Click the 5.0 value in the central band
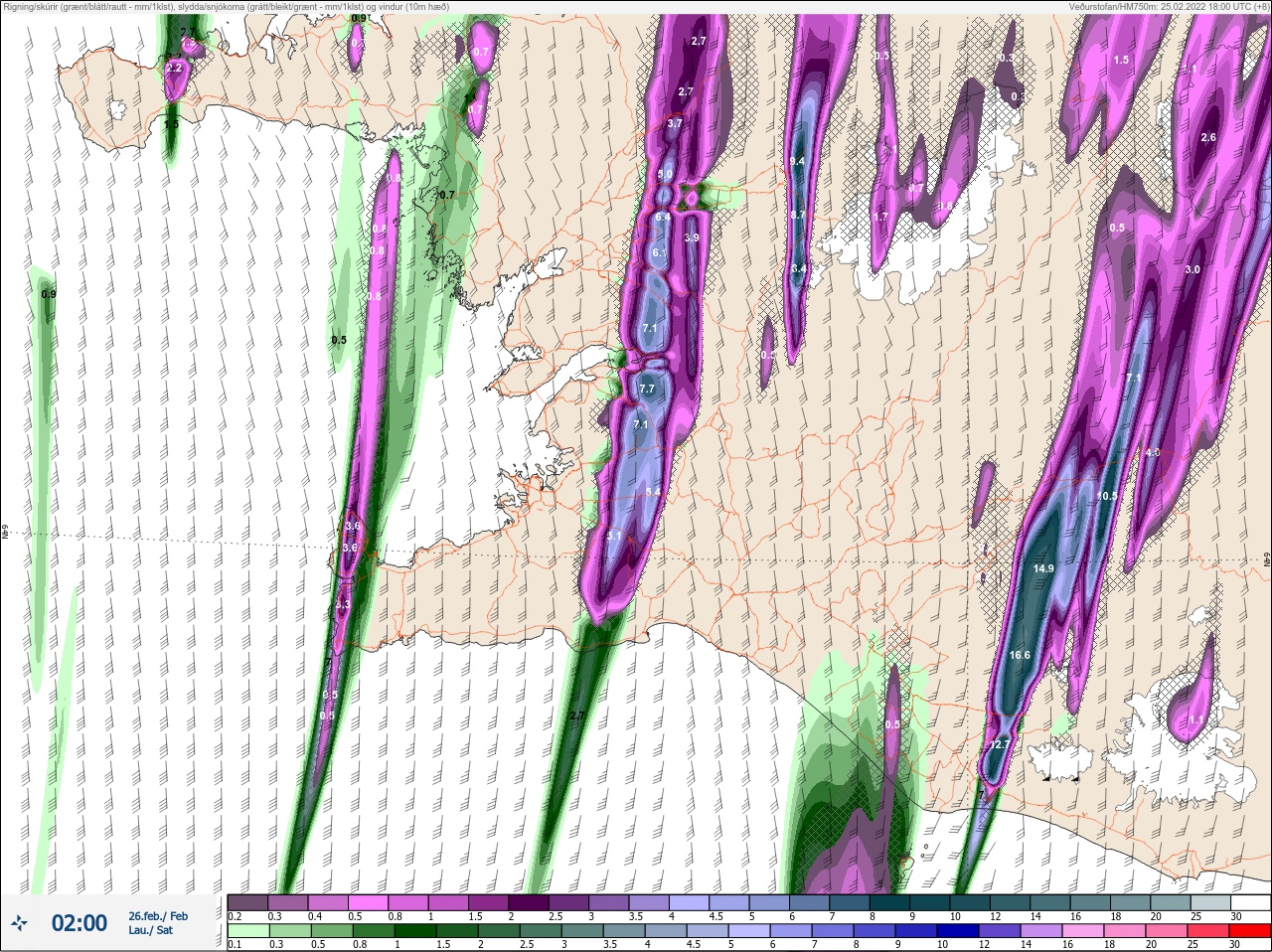 pyautogui.click(x=666, y=174)
